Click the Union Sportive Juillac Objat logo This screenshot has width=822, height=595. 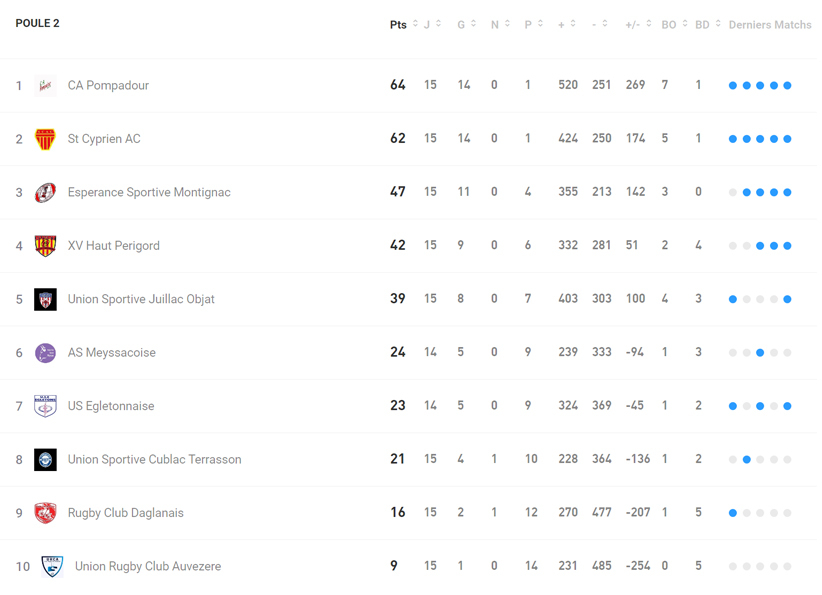coord(45,299)
